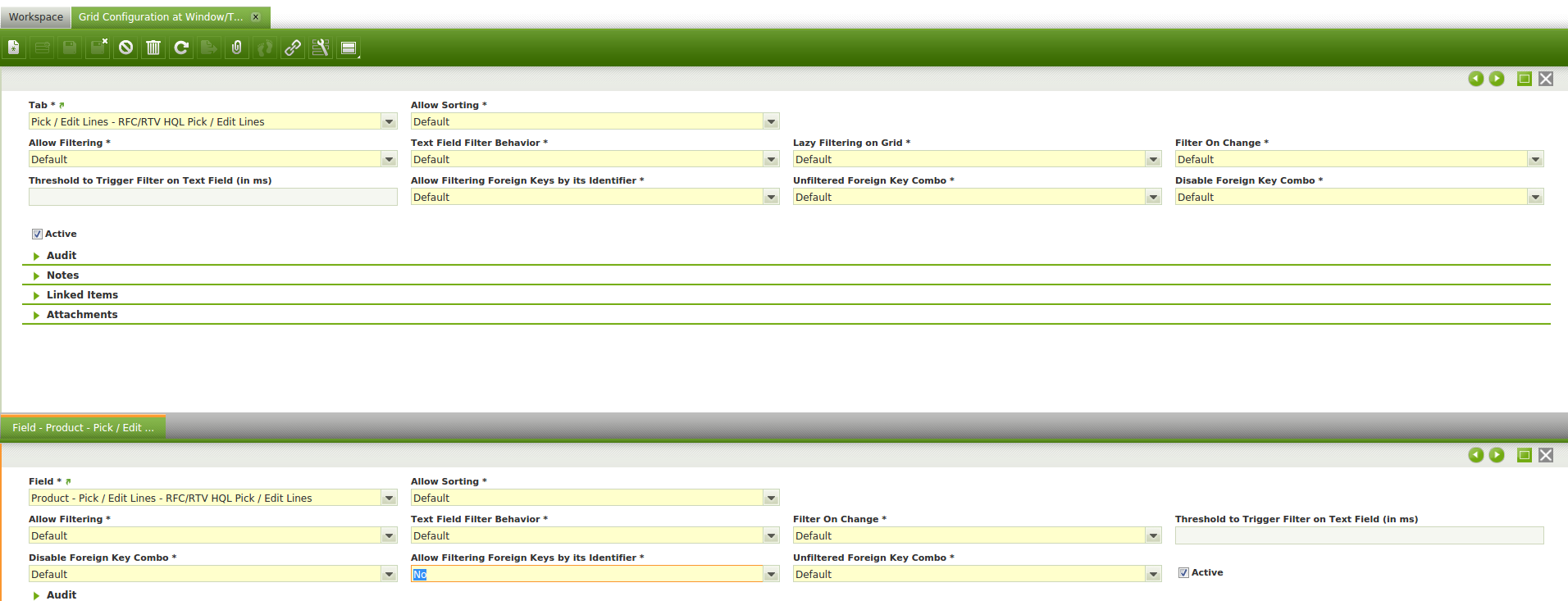Viewport: 1568px width, 601px height.
Task: Click the chain link toolbar icon
Action: click(293, 48)
